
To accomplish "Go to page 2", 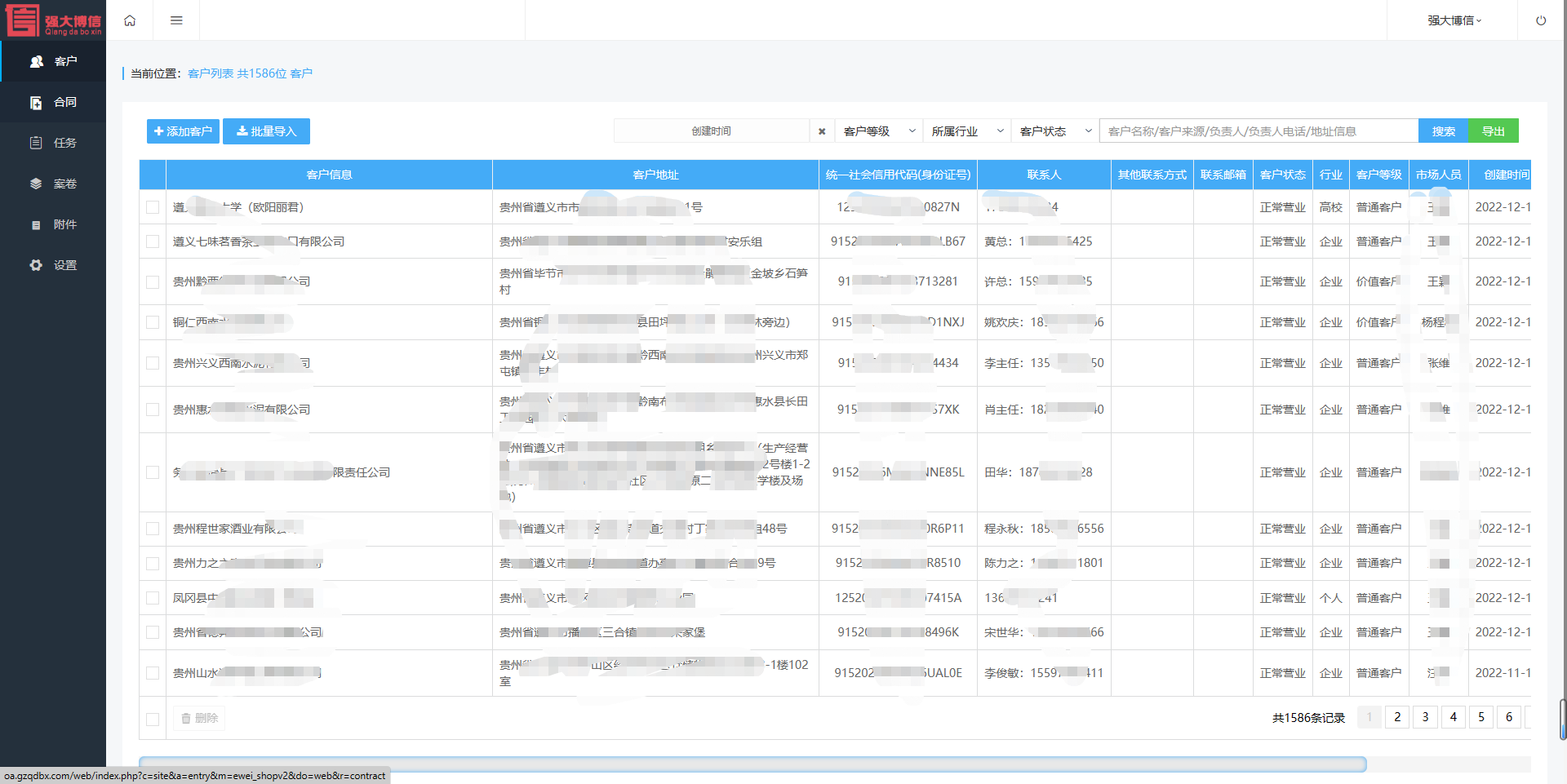I will pyautogui.click(x=1397, y=717).
